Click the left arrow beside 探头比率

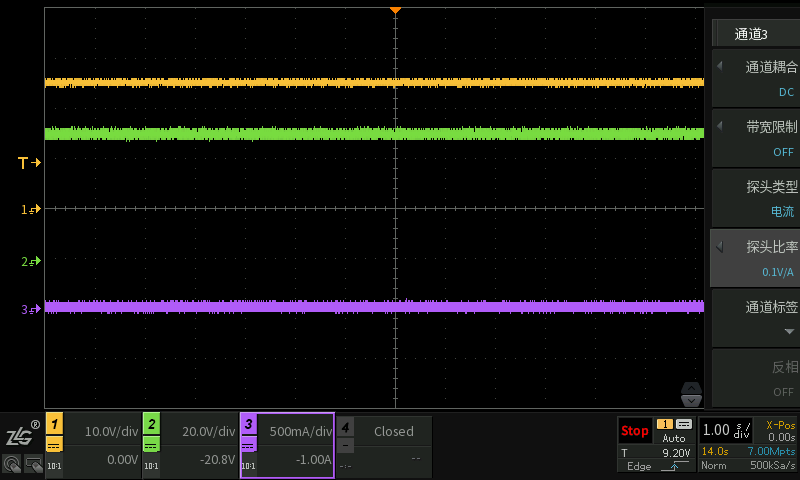(x=719, y=247)
